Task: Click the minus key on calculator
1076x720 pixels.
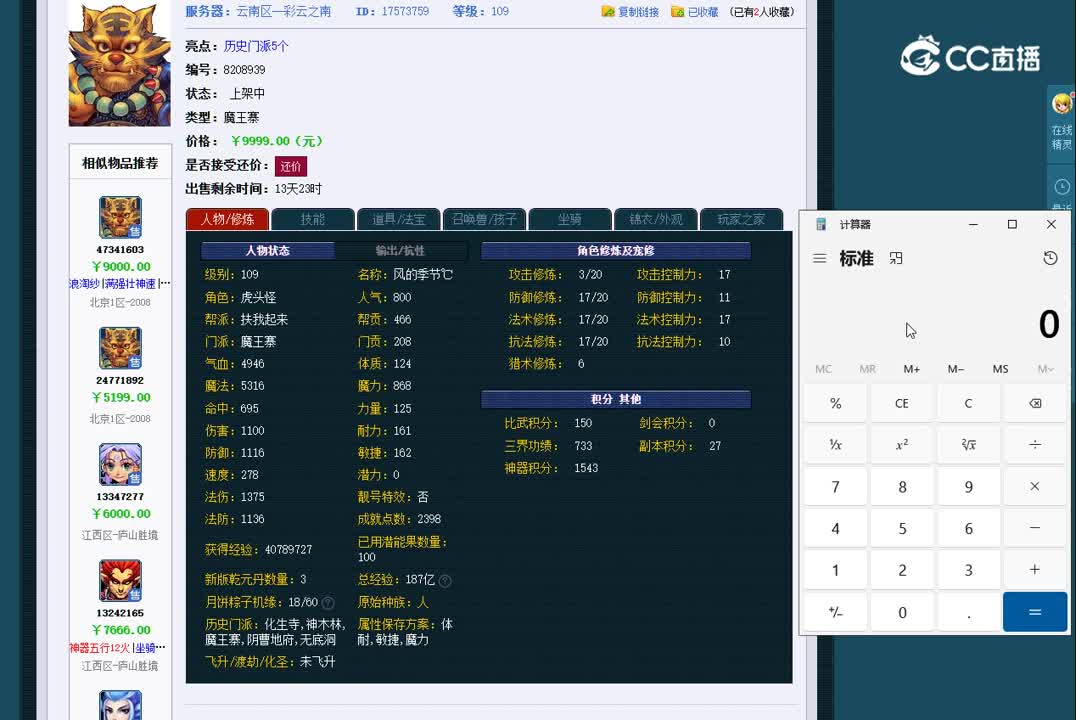Action: pos(1035,528)
